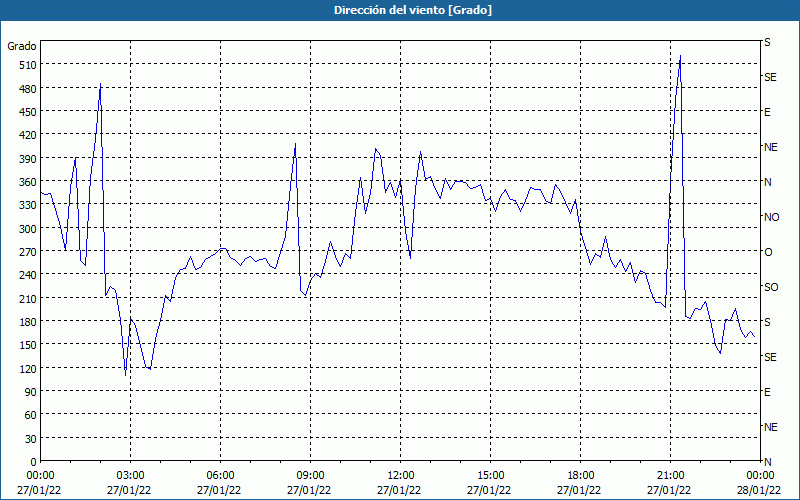Screen dimensions: 800x500
Task: Select the 09:00 time axis label
Action: point(310,476)
